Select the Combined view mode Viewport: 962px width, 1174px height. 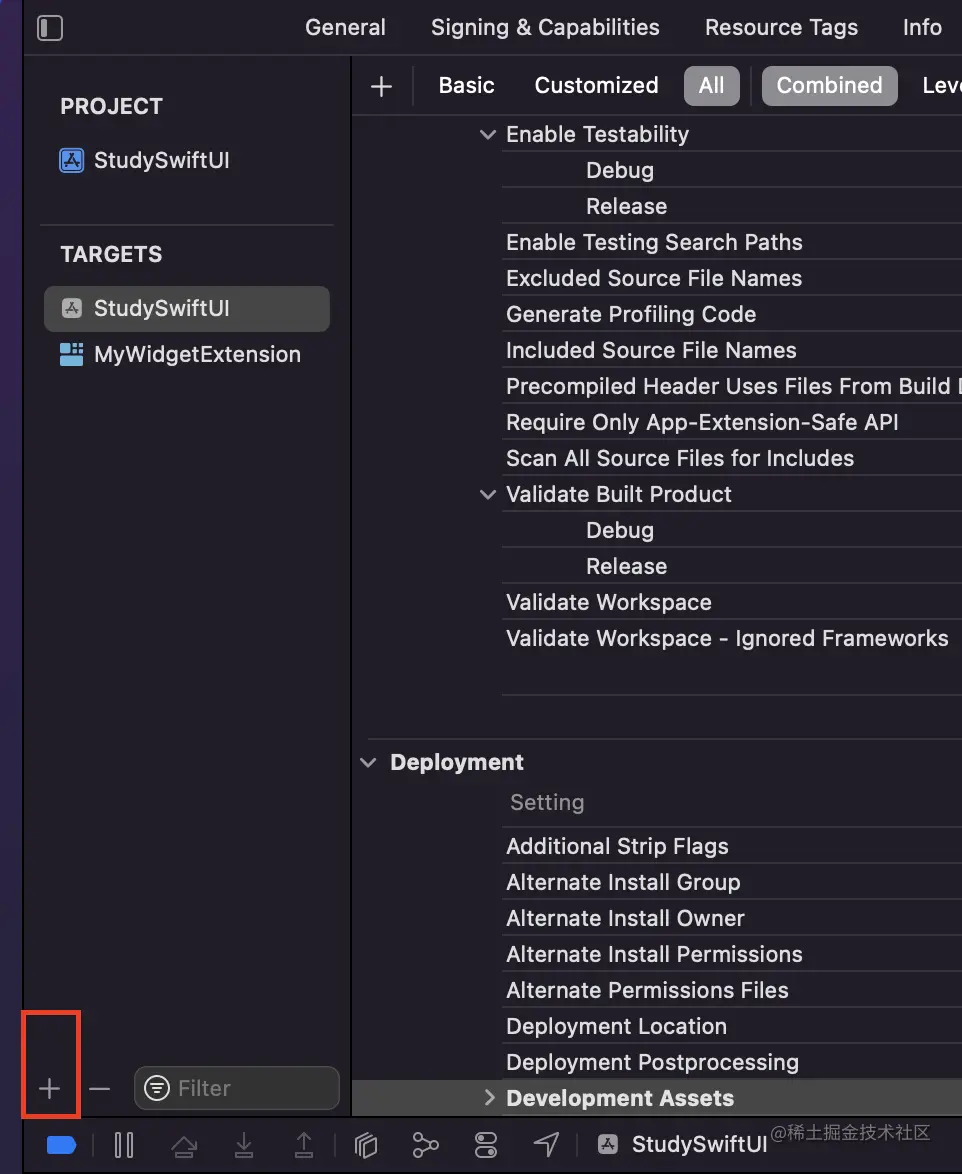point(829,86)
